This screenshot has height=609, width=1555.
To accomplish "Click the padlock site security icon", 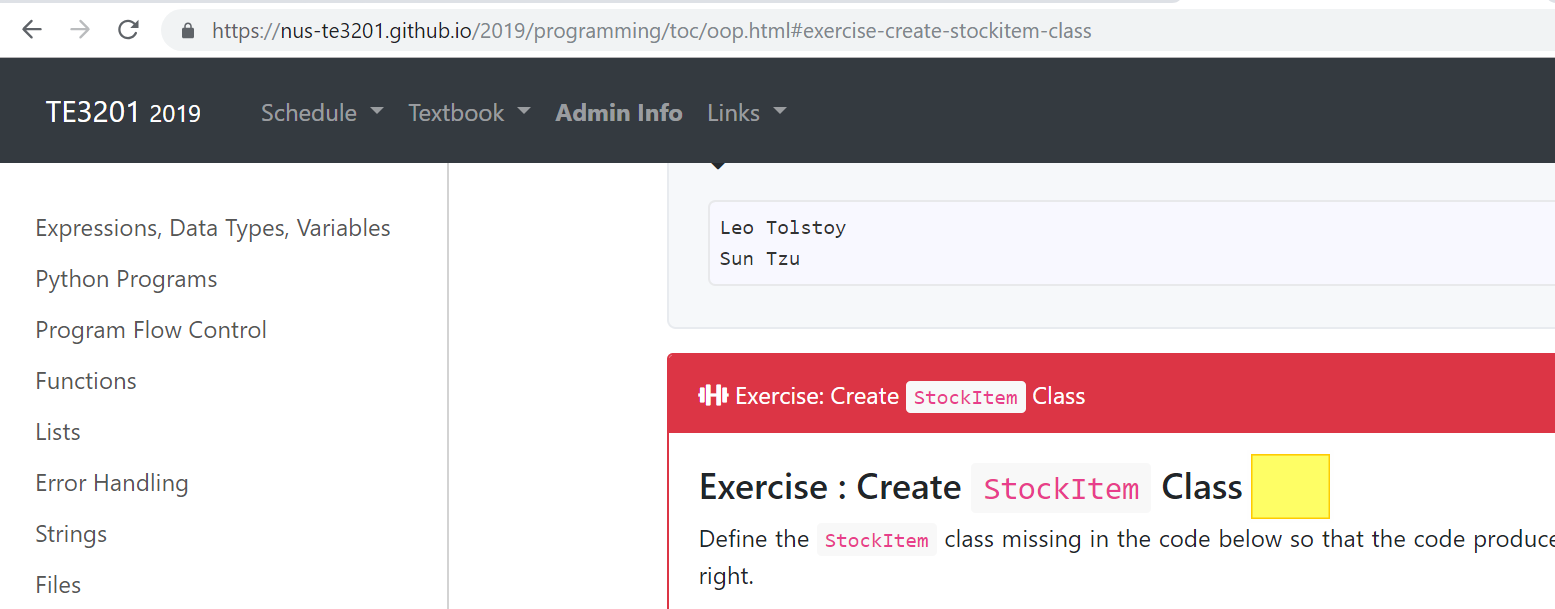I will 187,31.
